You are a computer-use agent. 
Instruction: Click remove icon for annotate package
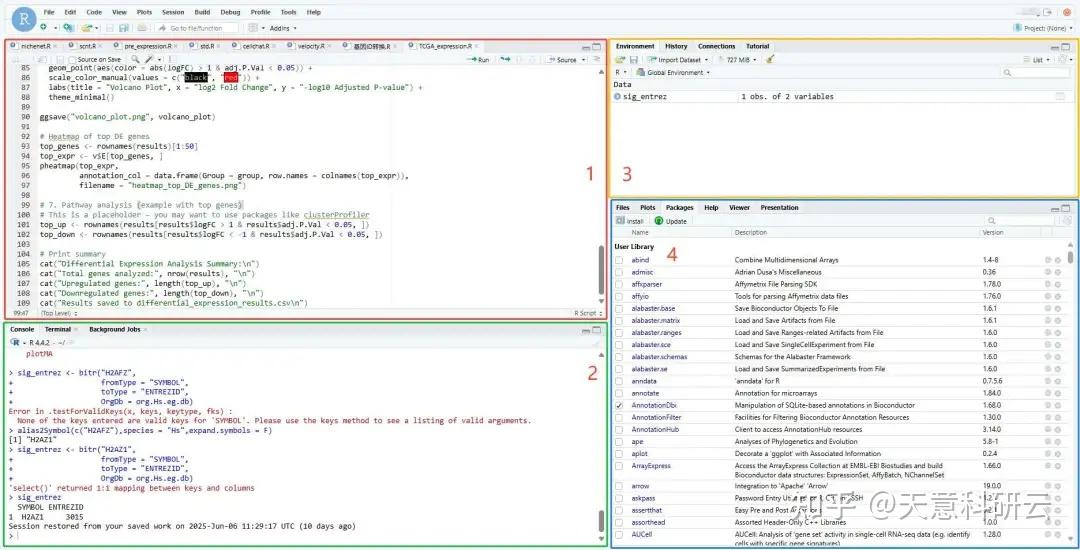tap(1057, 393)
